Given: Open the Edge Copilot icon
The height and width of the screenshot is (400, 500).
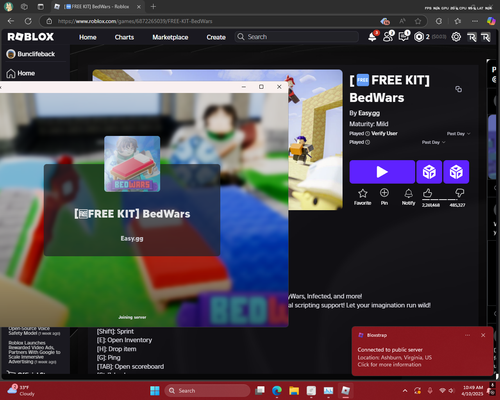Looking at the screenshot, I should [x=491, y=21].
